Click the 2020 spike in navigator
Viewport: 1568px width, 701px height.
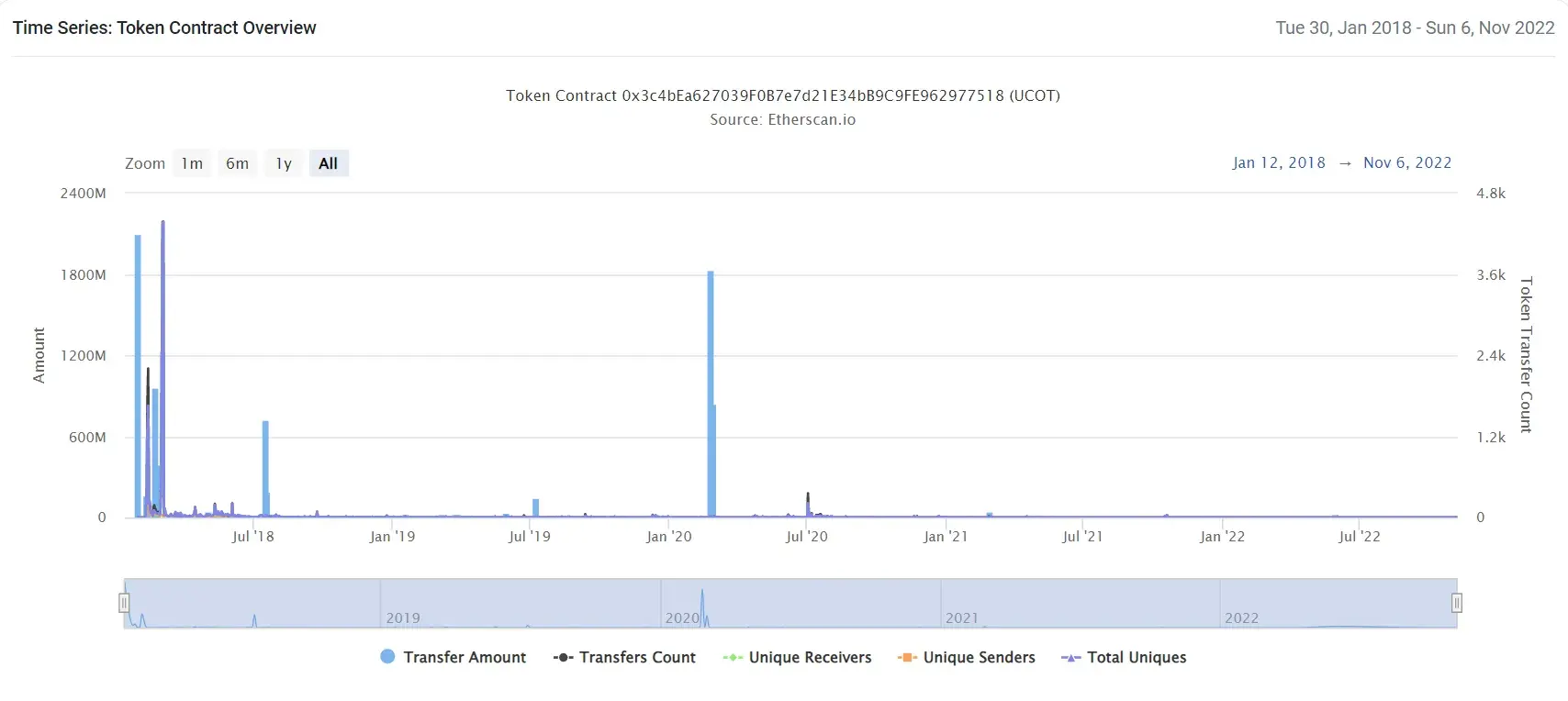(702, 607)
